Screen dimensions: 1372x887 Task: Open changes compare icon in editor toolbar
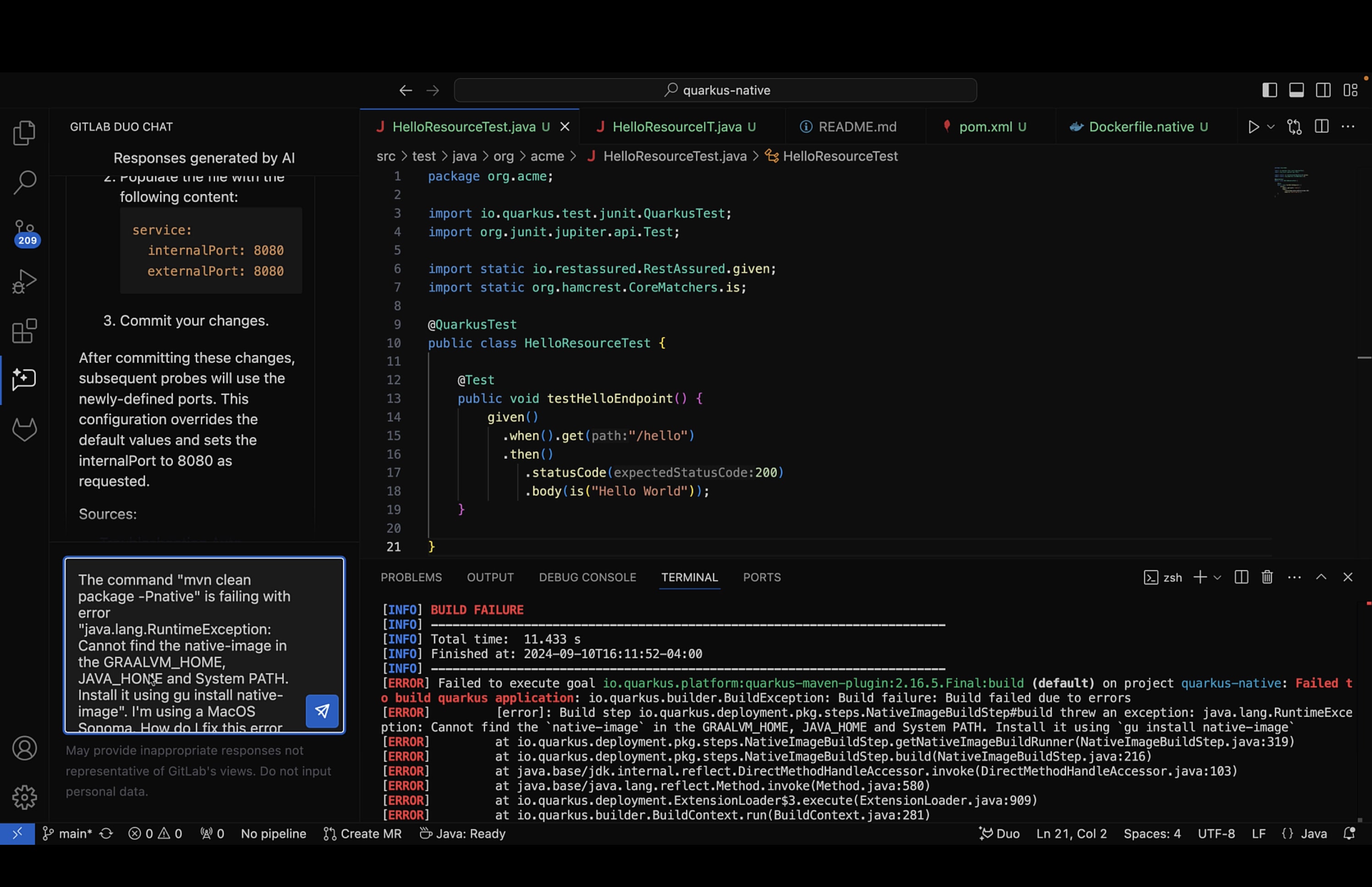(1294, 127)
